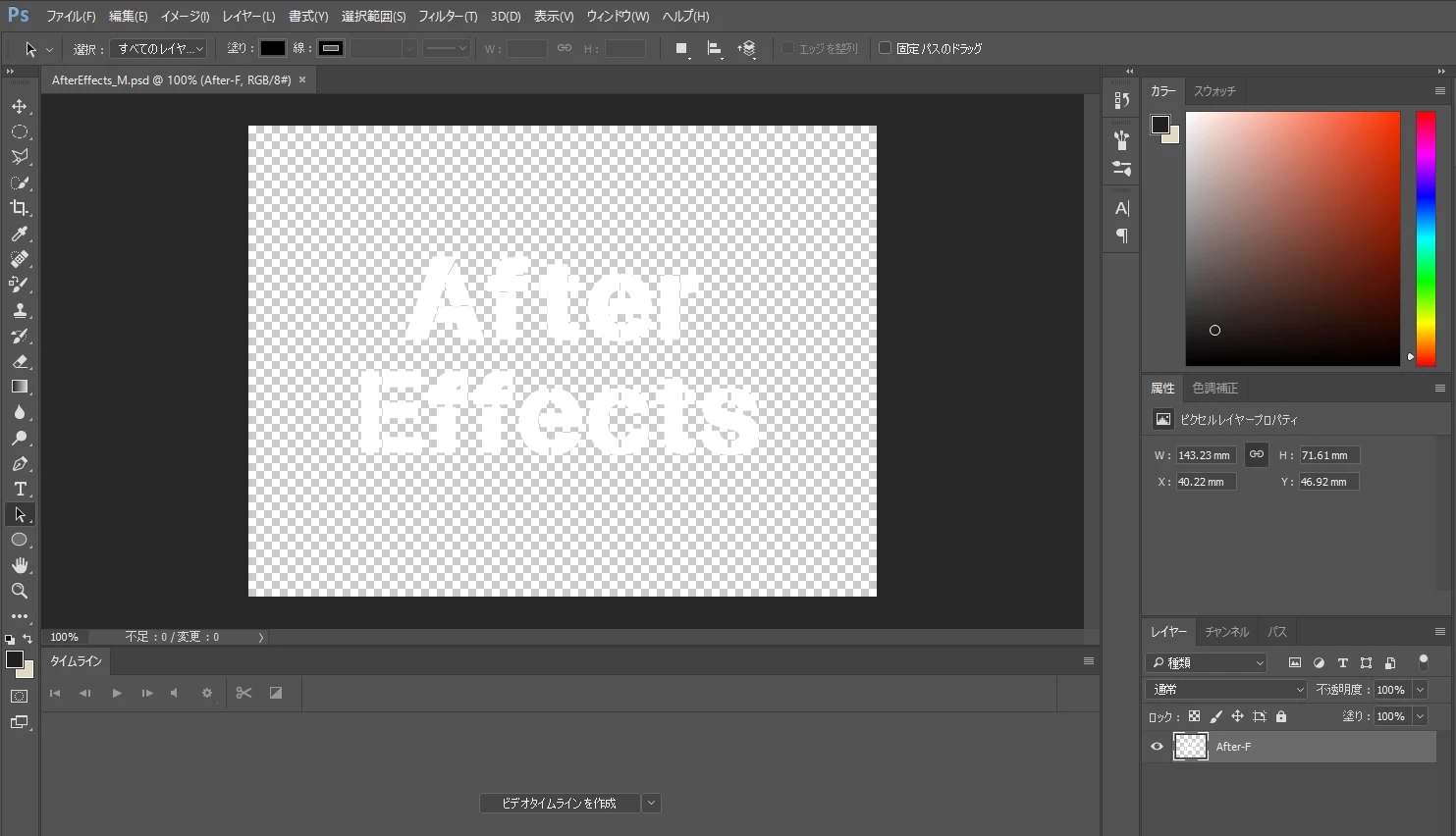Open the Edit Toolbar three-dots button
Viewport: 1456px width, 836px height.
pos(20,616)
